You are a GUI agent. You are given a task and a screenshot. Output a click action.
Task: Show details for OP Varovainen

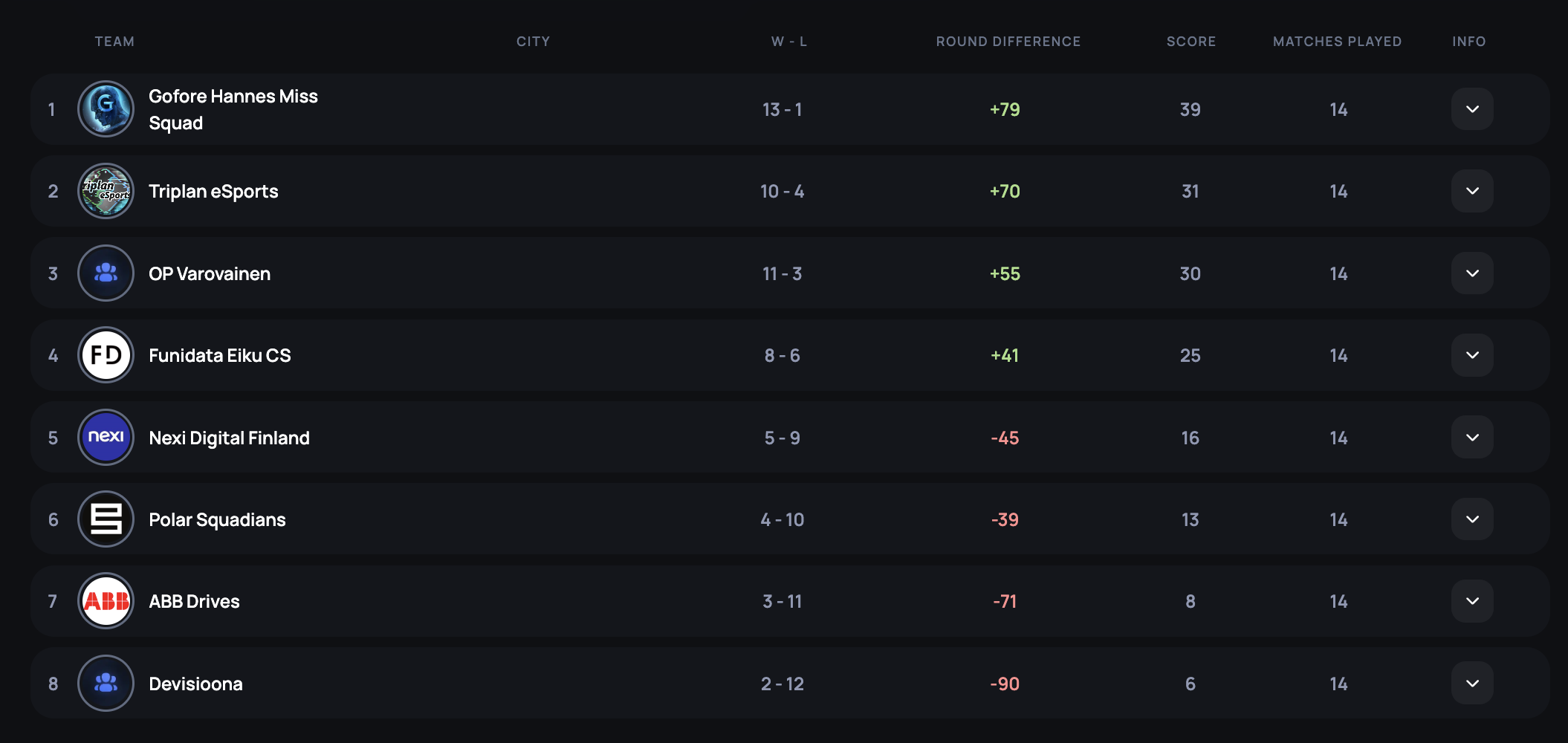pyautogui.click(x=1471, y=273)
